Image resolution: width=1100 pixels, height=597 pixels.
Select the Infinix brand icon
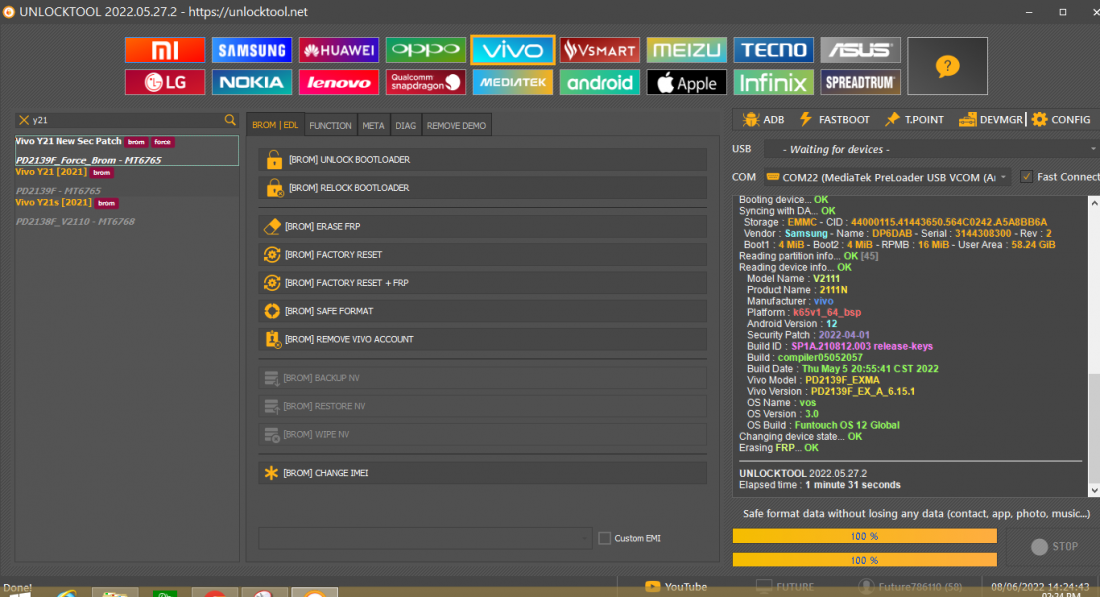[x=774, y=82]
